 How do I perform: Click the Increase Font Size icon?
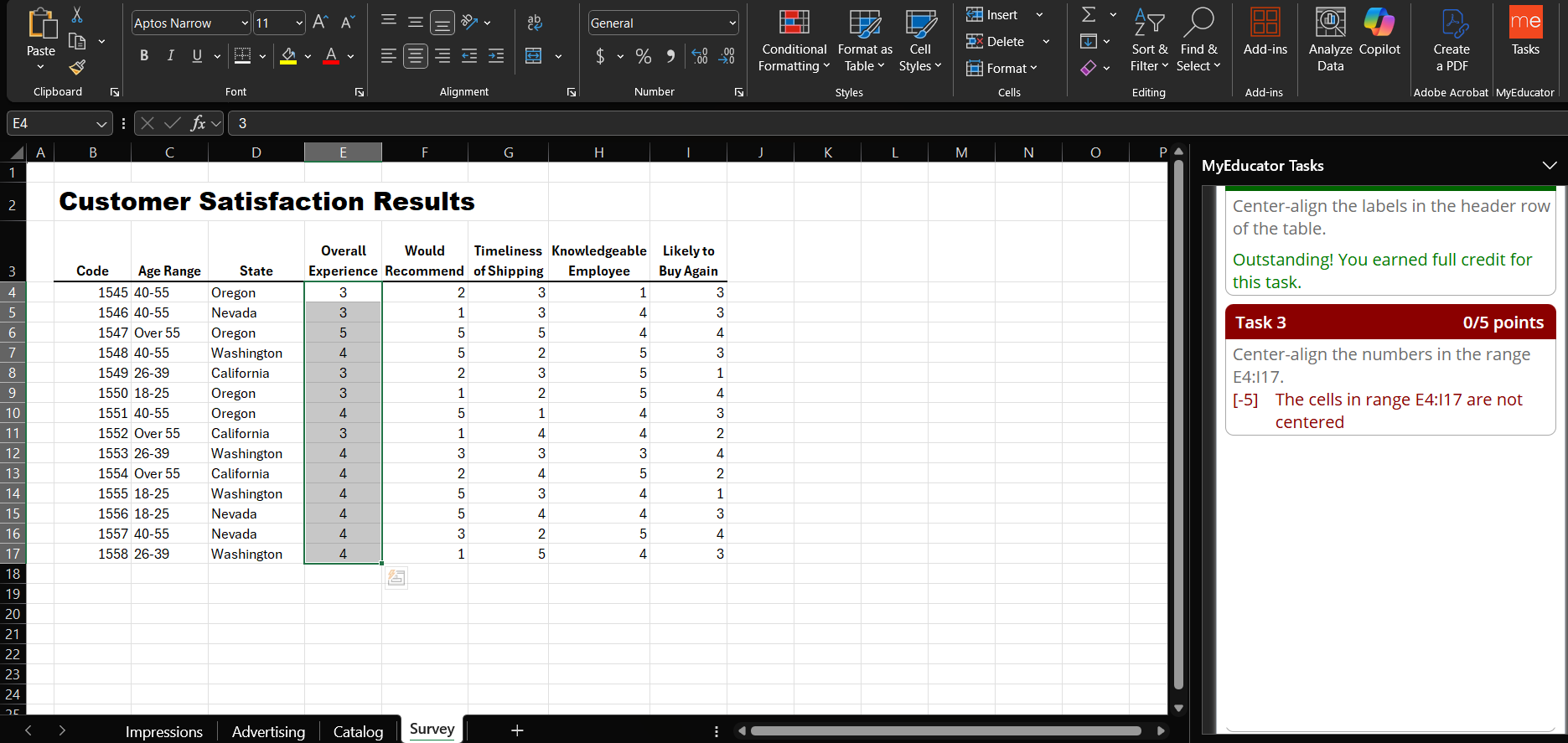[320, 23]
